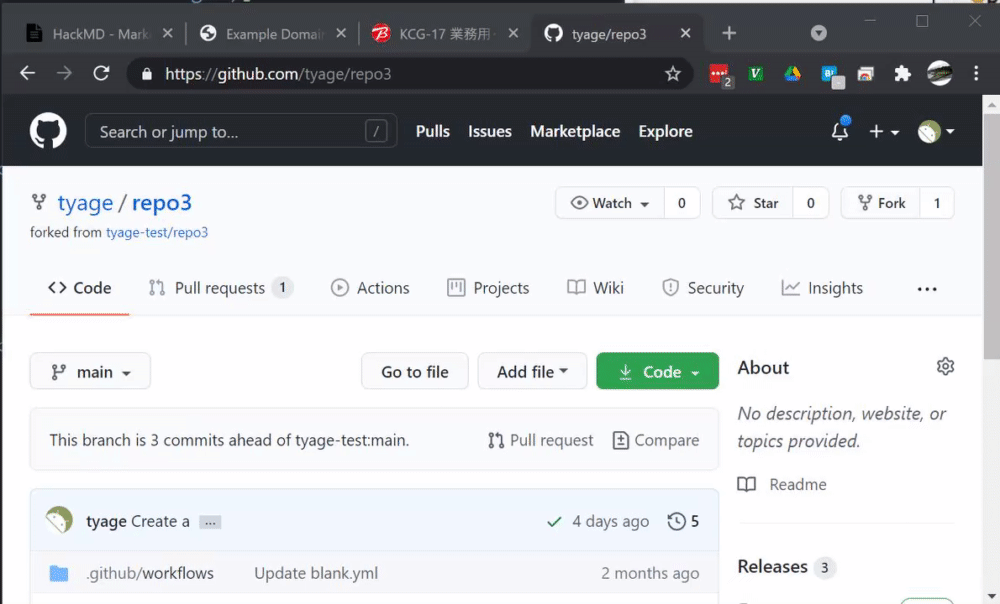Open the .github/workflows folder
The image size is (1000, 604).
[150, 573]
